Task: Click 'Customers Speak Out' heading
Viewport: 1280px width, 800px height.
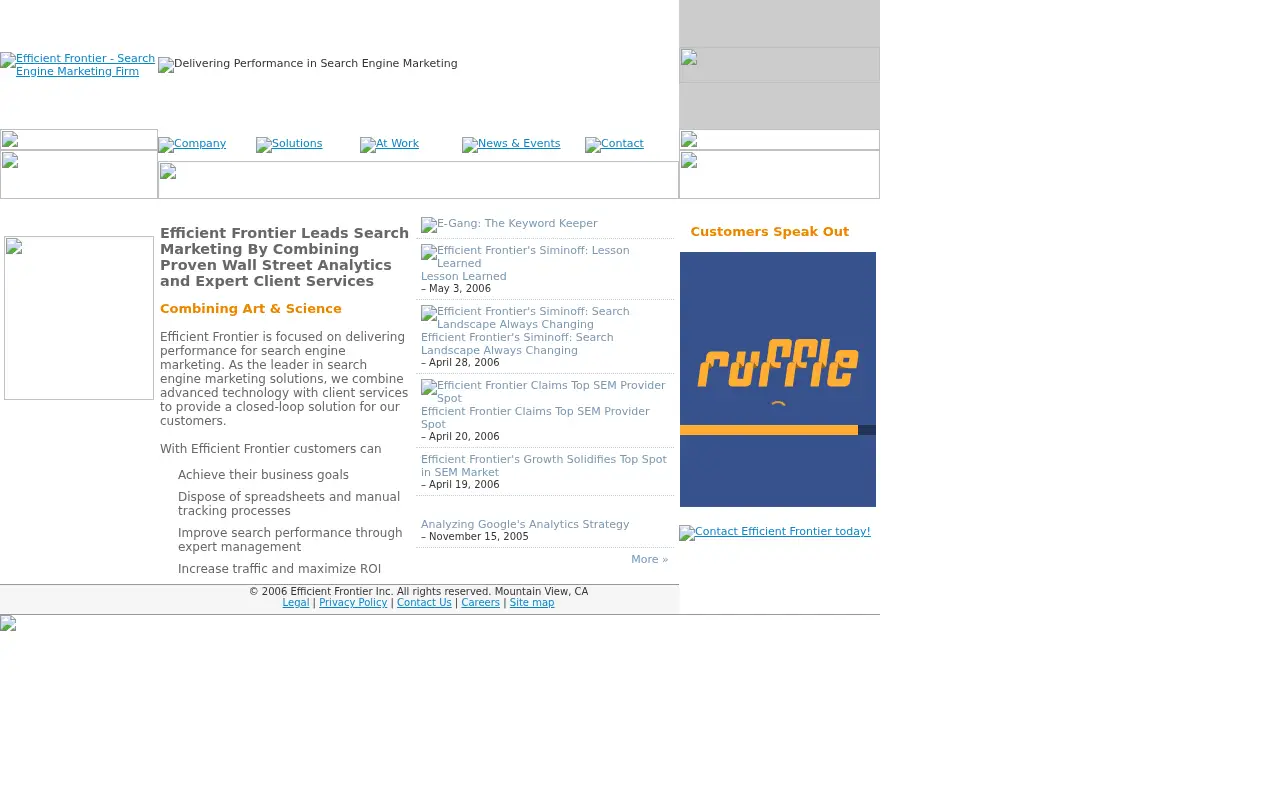Action: 770,232
